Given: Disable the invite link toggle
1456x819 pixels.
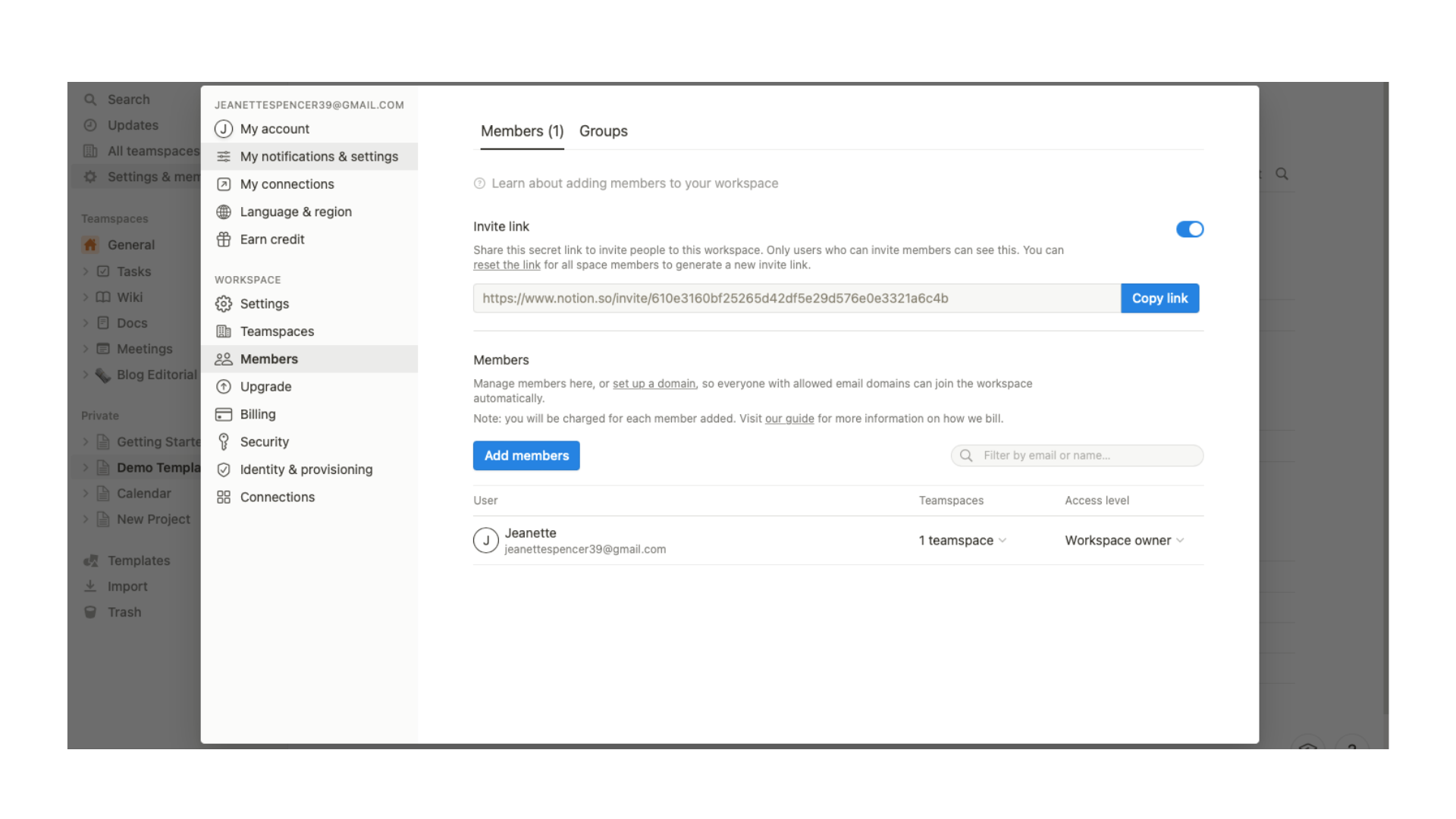Looking at the screenshot, I should [x=1190, y=229].
